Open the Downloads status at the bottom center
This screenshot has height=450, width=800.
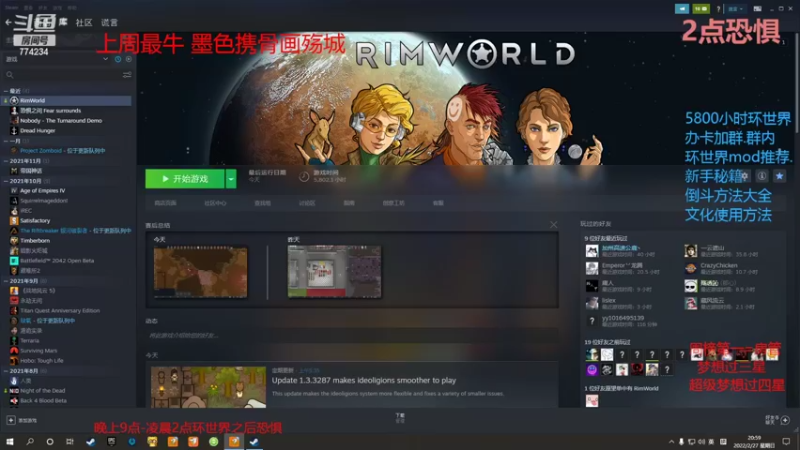click(400, 418)
